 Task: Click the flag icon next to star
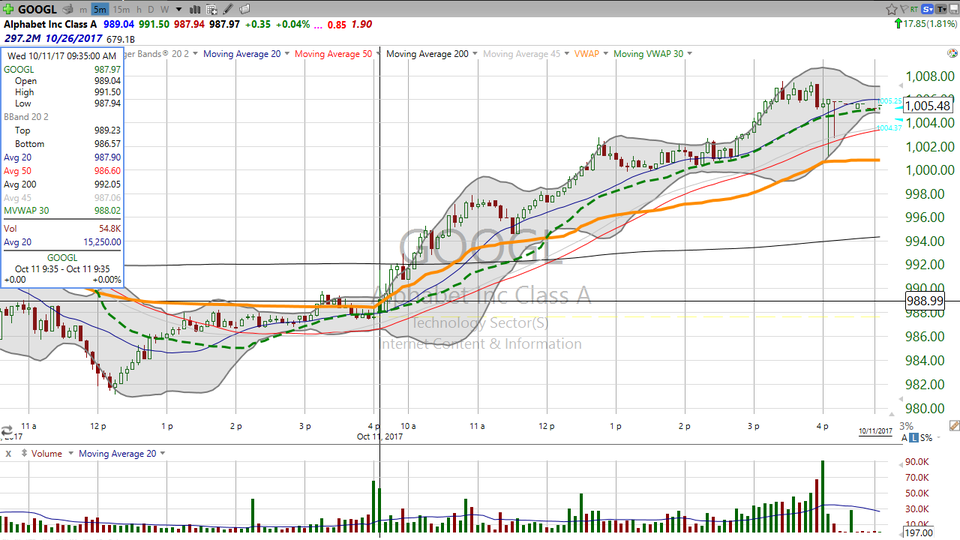tap(904, 9)
